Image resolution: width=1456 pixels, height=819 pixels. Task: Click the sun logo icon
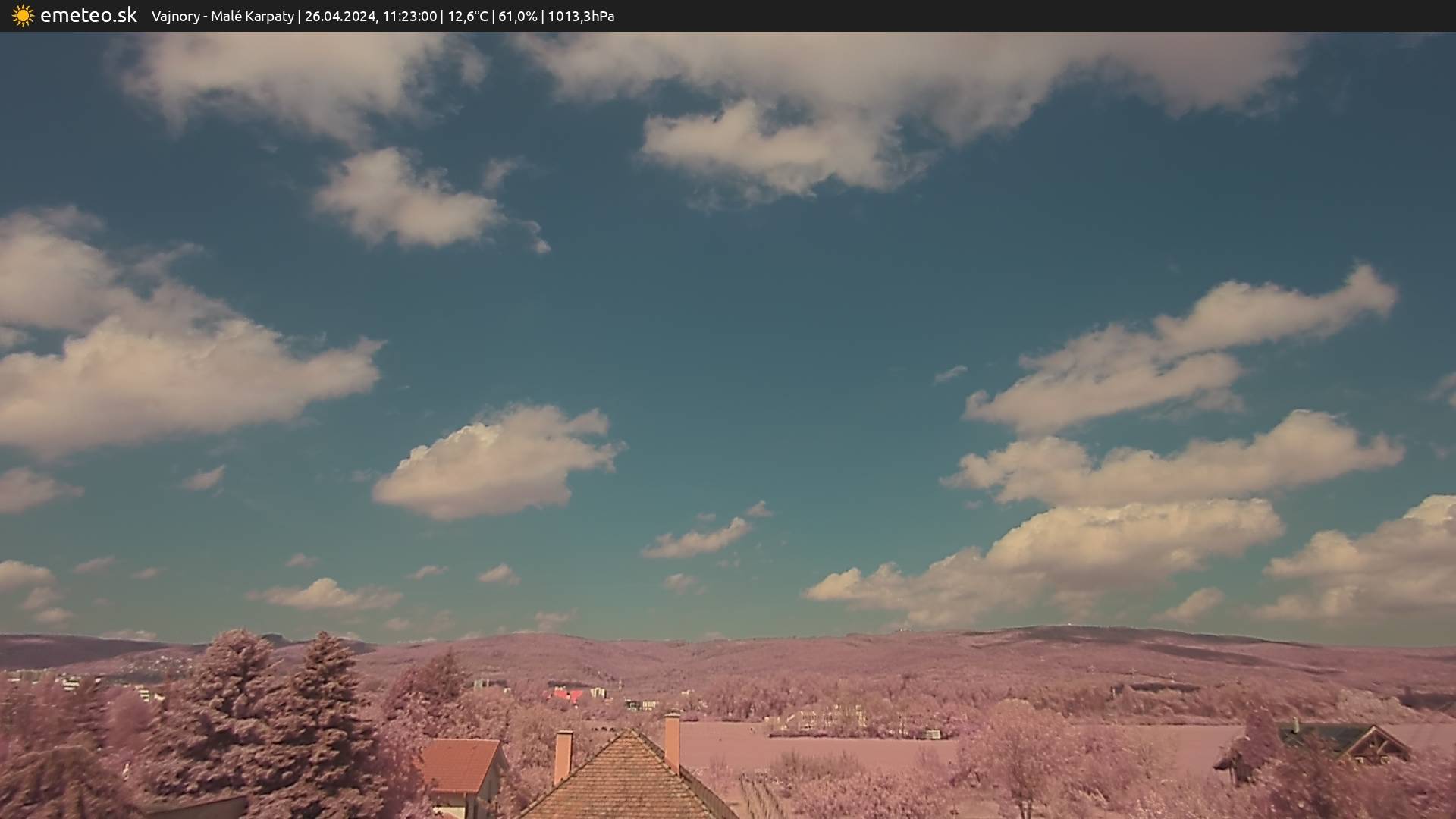23,16
